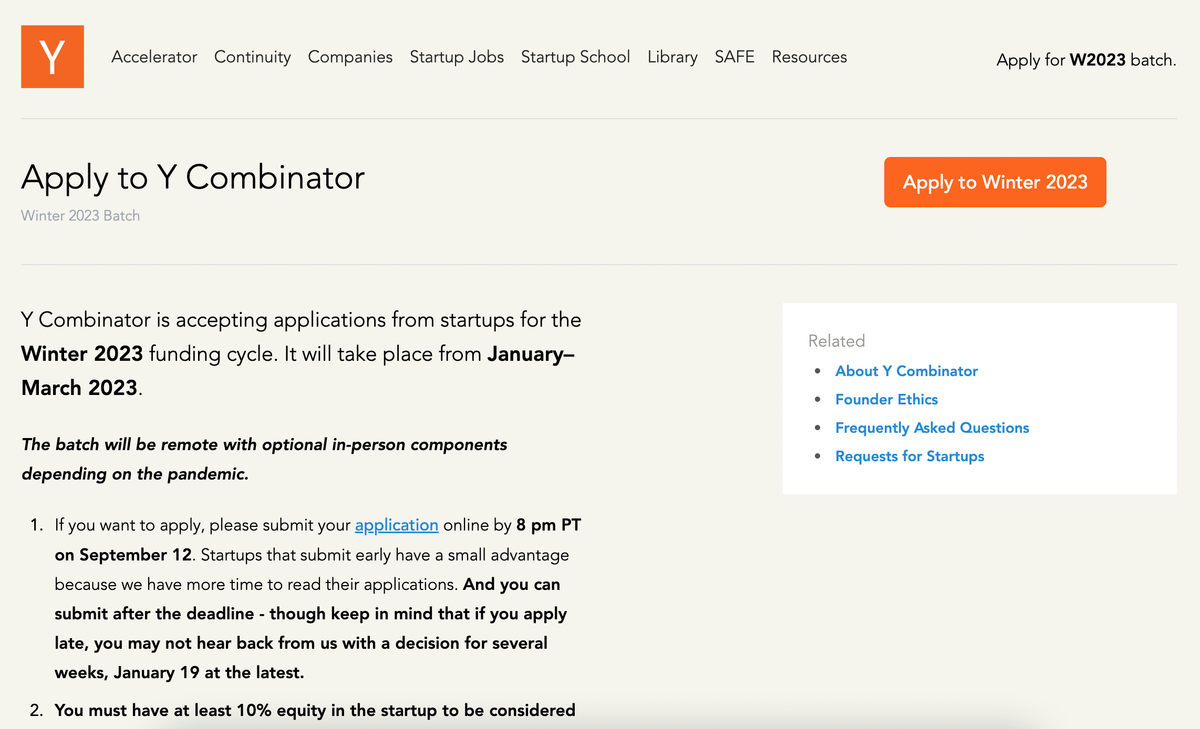Open the About Y Combinator related link
This screenshot has width=1200, height=729.
coord(907,371)
